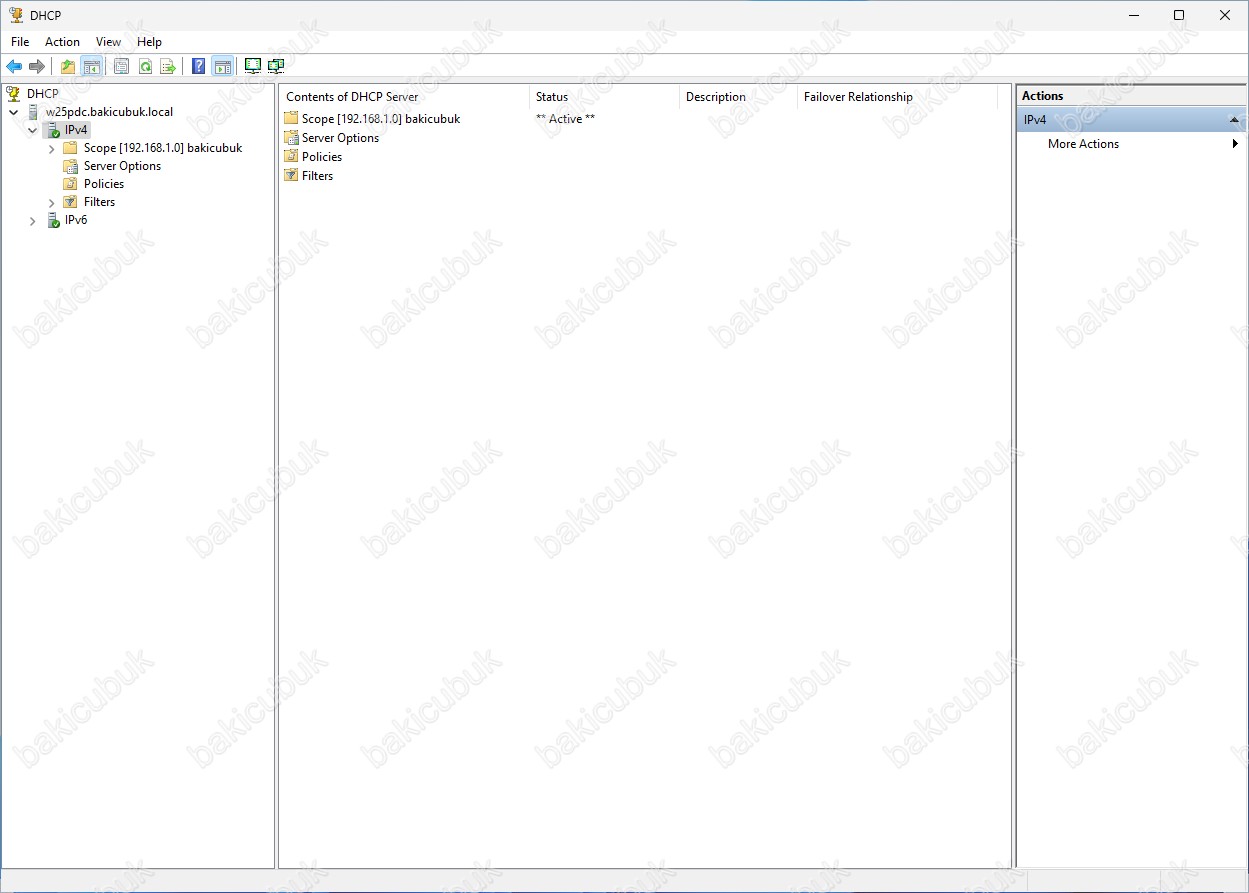
Task: Collapse the IPv4 section in Actions pane
Action: point(1235,120)
